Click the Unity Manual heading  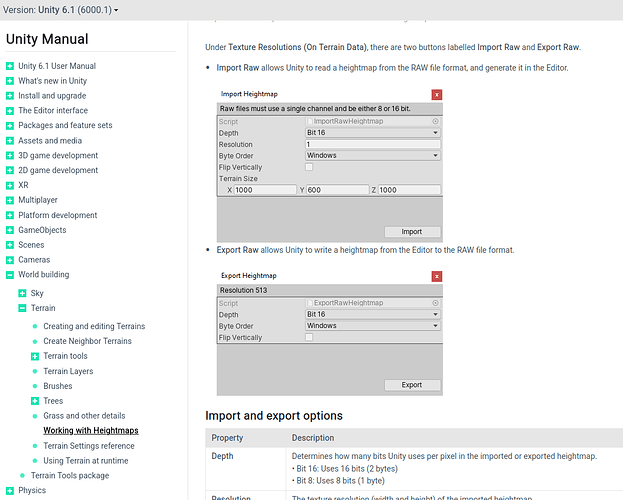[47, 39]
